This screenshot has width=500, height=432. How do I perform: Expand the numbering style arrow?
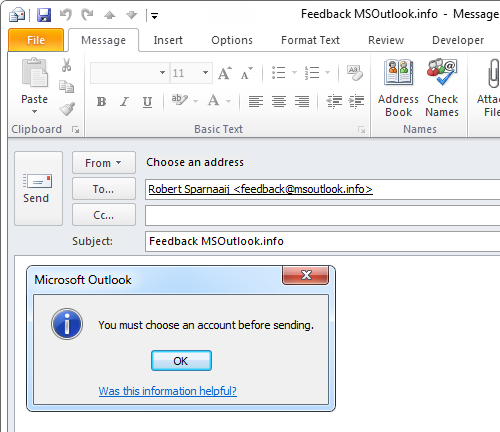click(328, 72)
